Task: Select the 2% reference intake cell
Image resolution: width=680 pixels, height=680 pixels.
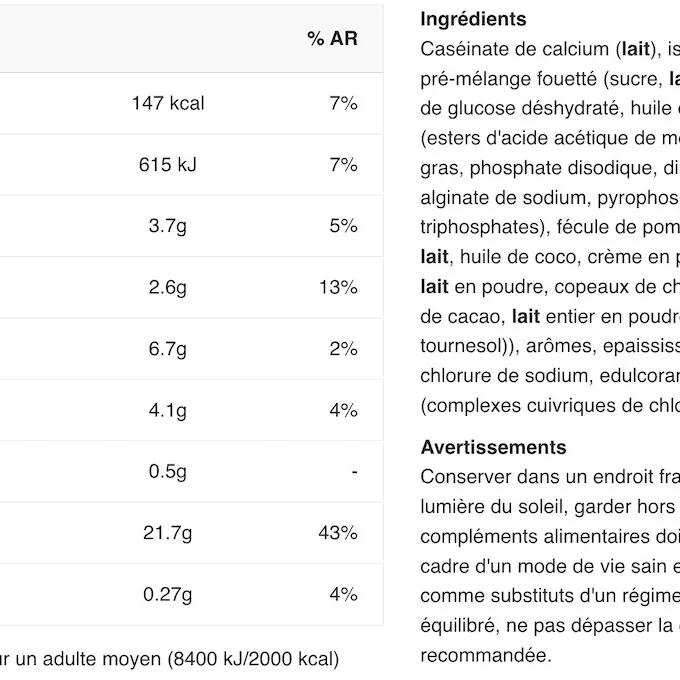Action: (343, 349)
